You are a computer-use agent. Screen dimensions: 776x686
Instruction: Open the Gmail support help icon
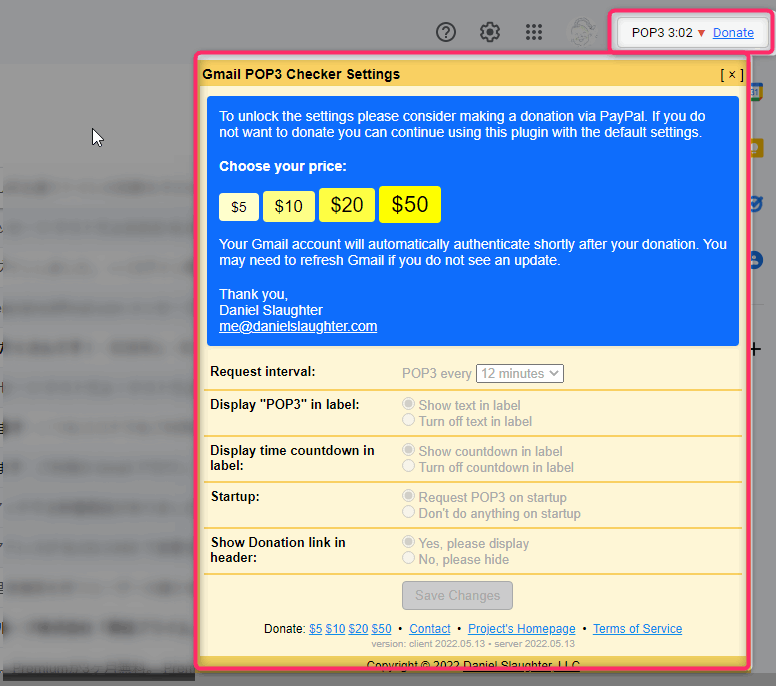point(445,32)
